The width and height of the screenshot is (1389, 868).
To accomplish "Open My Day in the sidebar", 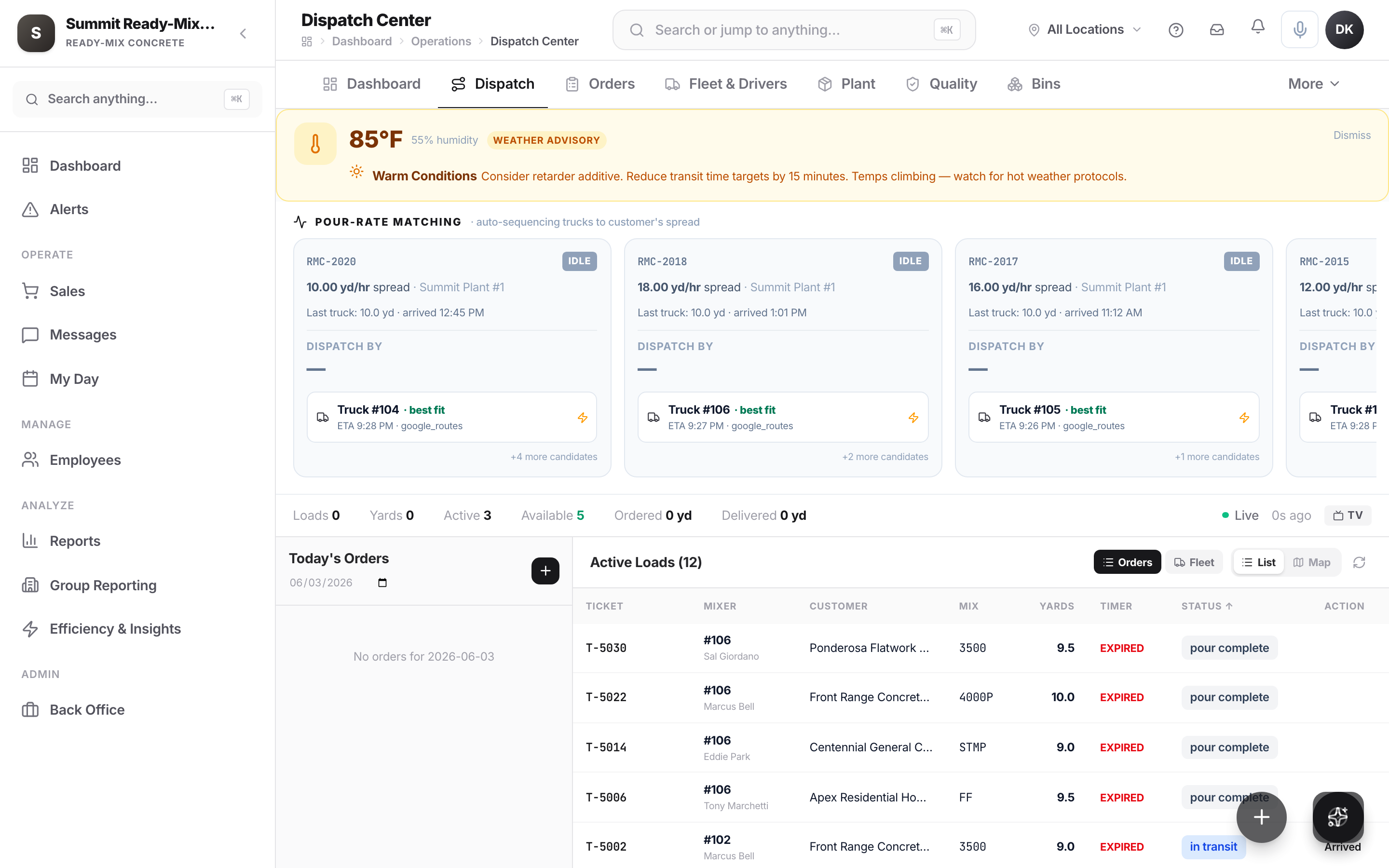I will coord(138,379).
